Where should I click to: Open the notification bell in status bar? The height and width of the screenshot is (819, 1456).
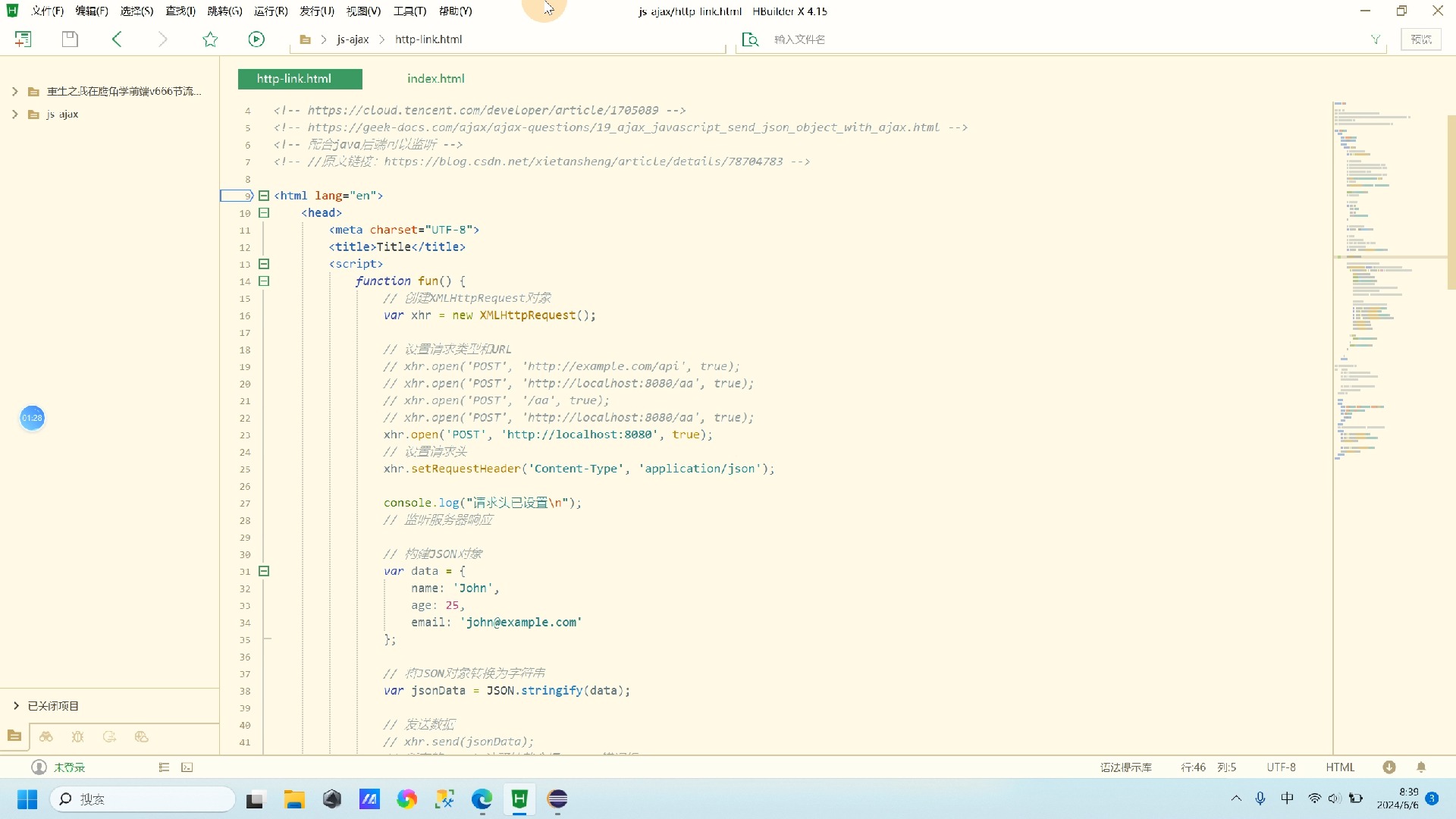1421,767
